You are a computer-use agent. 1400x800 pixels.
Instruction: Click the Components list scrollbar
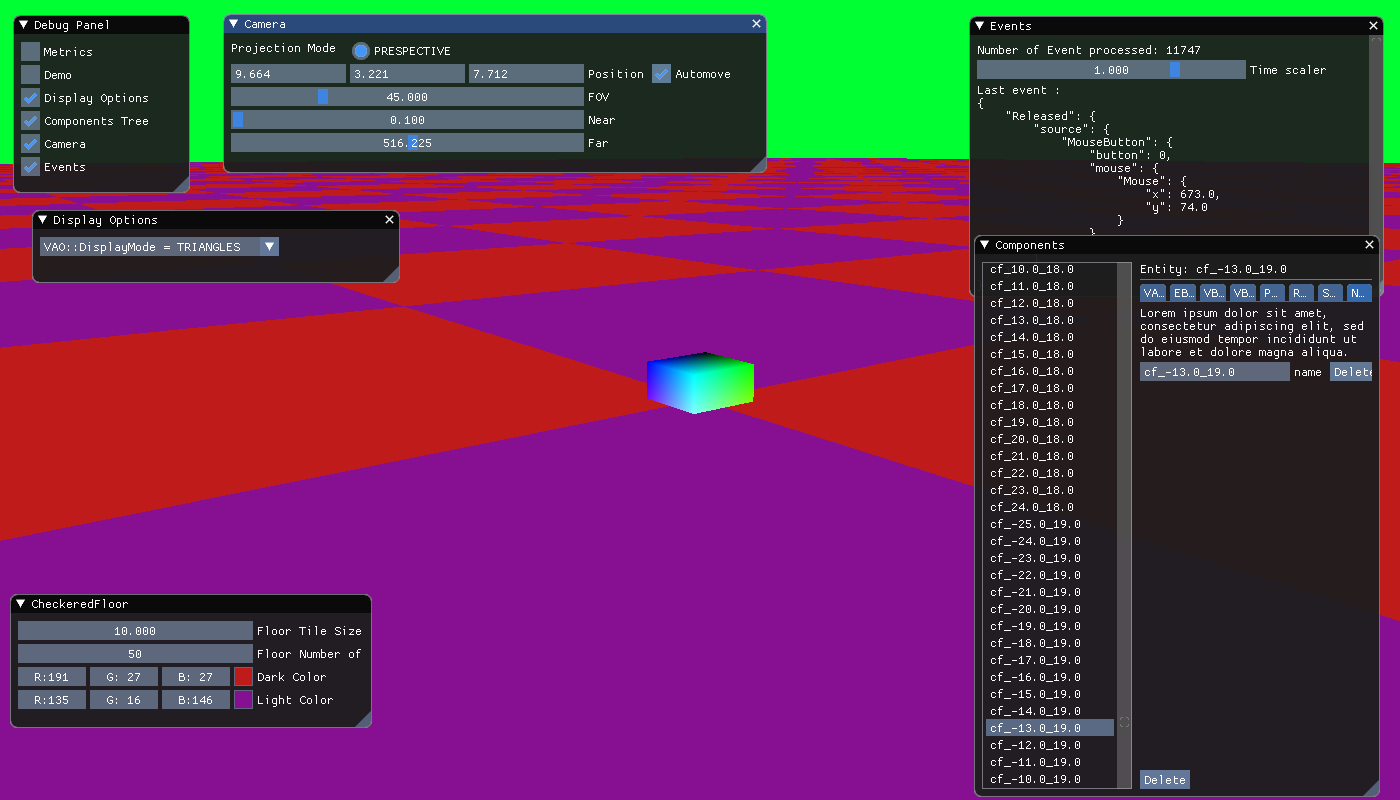[x=1124, y=526]
